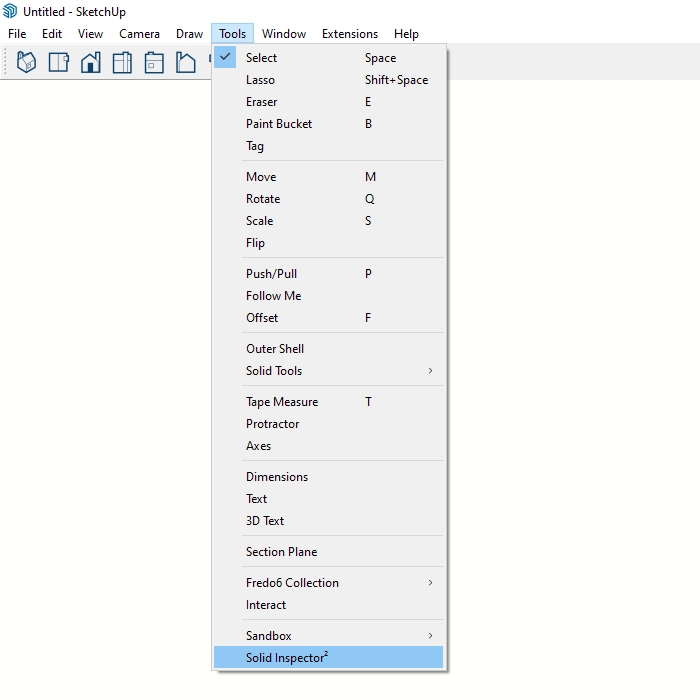Image resolution: width=700 pixels, height=700 pixels.
Task: Launch Solid Inspector² from the menu
Action: [x=329, y=658]
